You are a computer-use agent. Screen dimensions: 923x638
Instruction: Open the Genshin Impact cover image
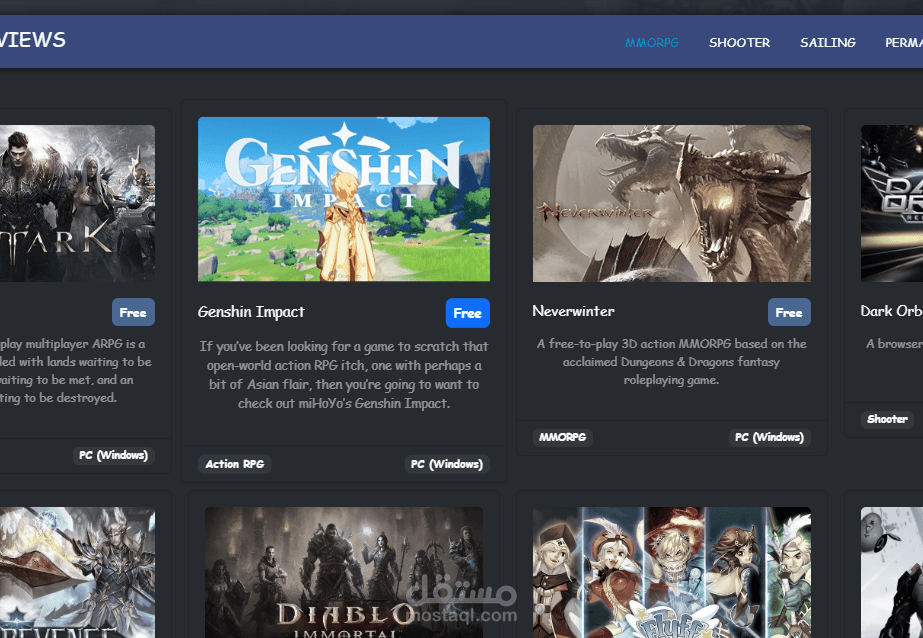click(x=344, y=199)
